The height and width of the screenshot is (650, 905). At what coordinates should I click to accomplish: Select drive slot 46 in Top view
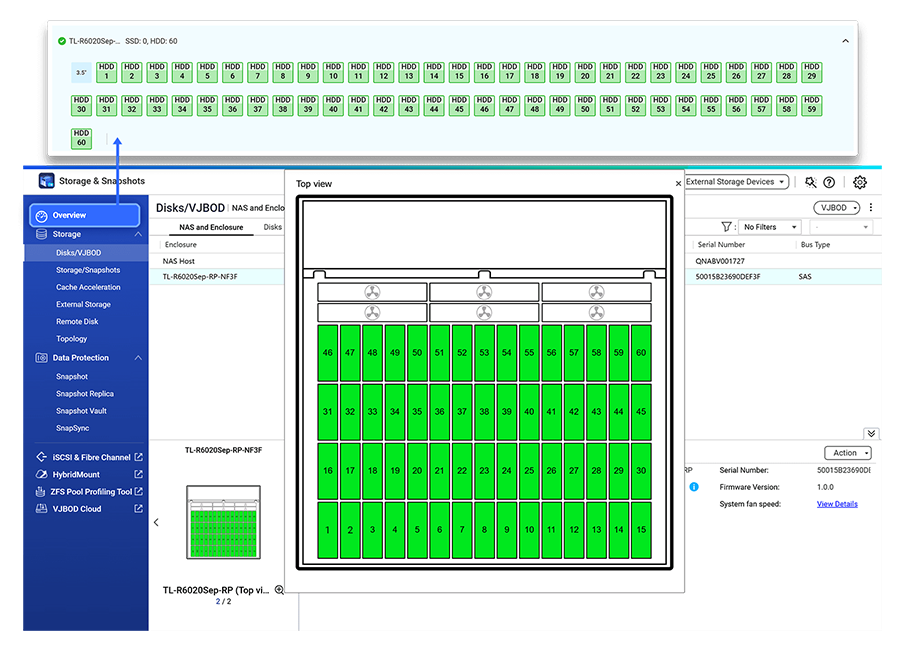click(327, 352)
